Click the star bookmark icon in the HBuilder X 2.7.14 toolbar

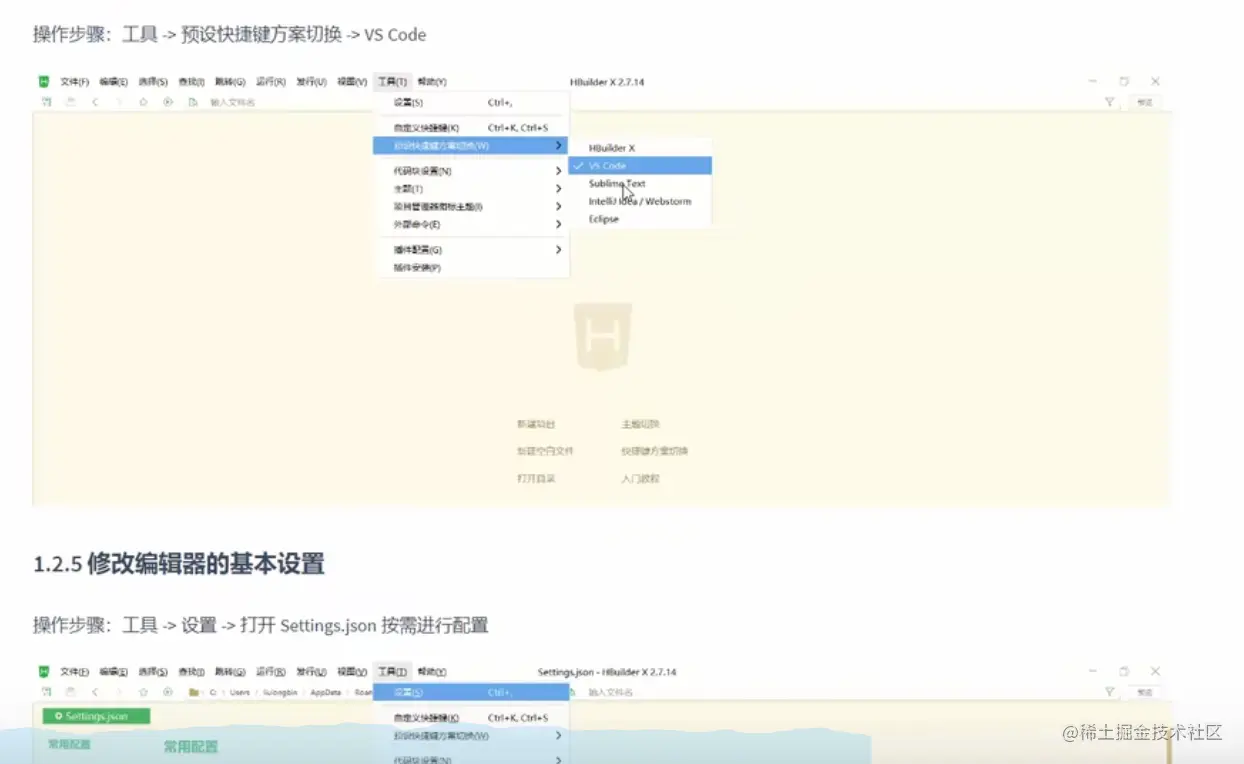pos(143,102)
